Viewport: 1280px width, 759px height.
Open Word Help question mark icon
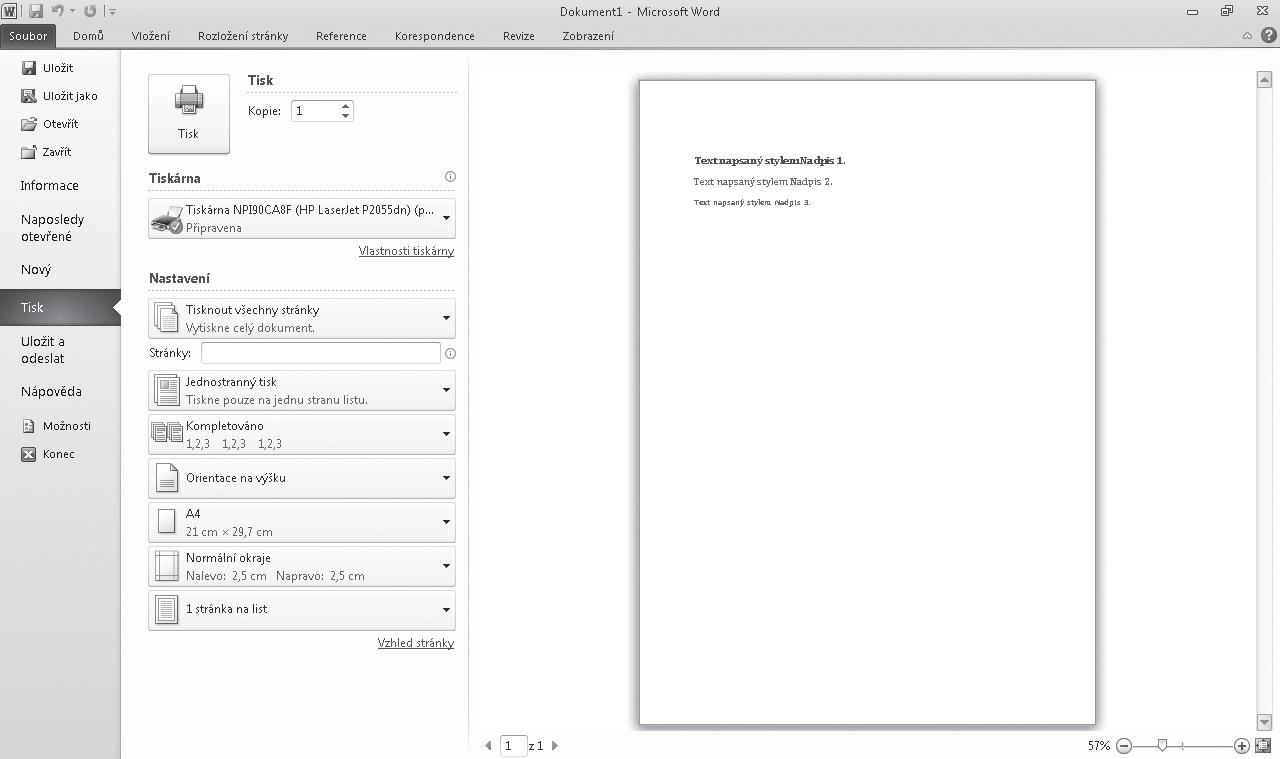point(1268,36)
